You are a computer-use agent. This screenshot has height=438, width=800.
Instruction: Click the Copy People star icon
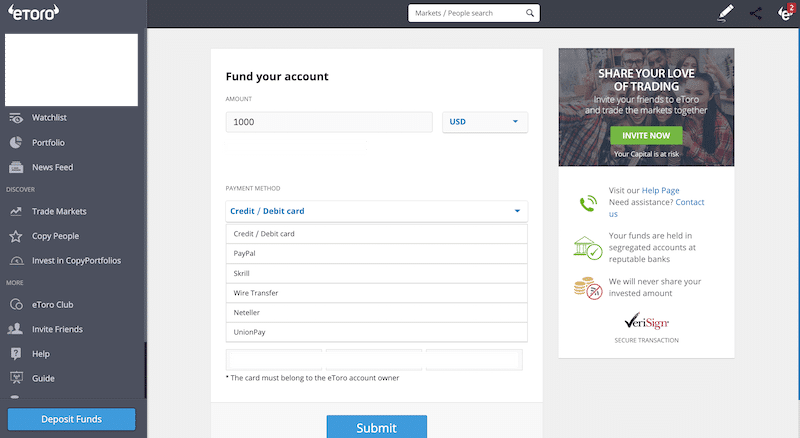tap(16, 236)
